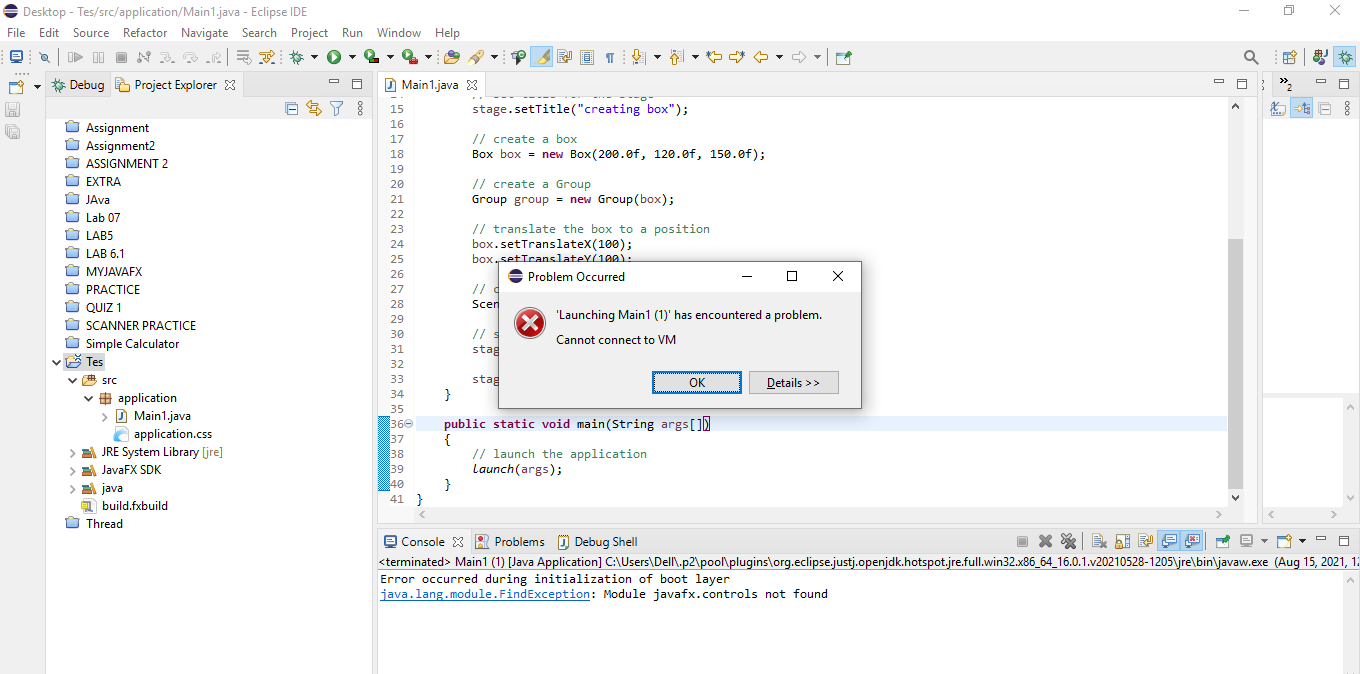The height and width of the screenshot is (674, 1360).
Task: Click Details >> button in dialog
Action: pos(793,383)
